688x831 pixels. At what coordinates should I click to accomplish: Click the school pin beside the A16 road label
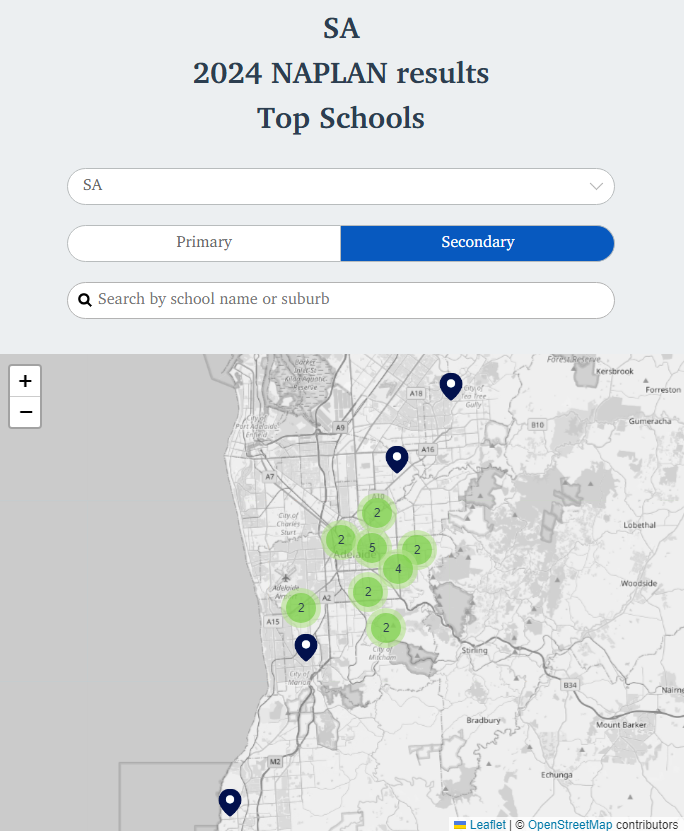click(x=397, y=459)
